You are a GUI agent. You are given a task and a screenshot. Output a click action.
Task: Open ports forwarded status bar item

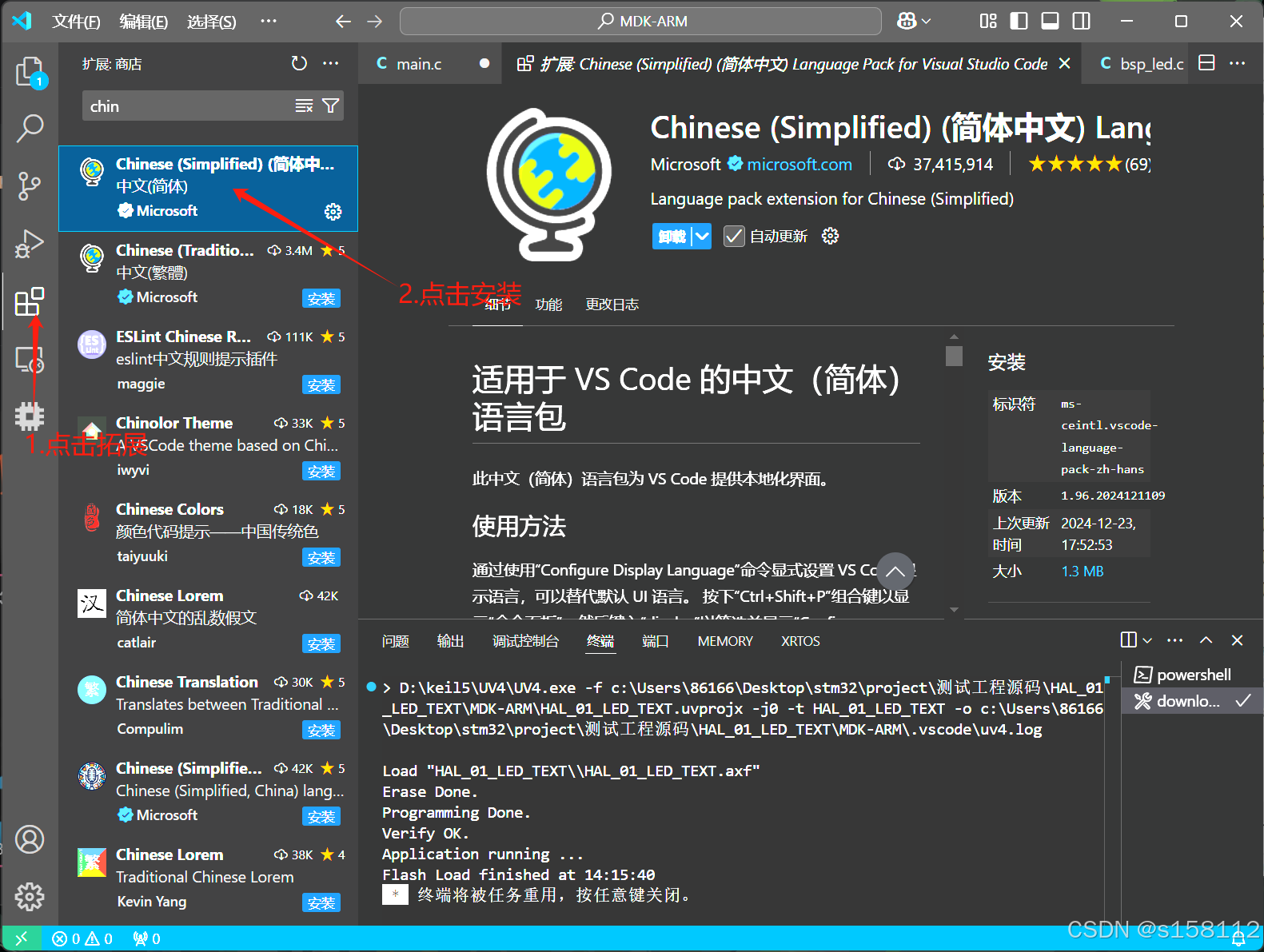(147, 938)
